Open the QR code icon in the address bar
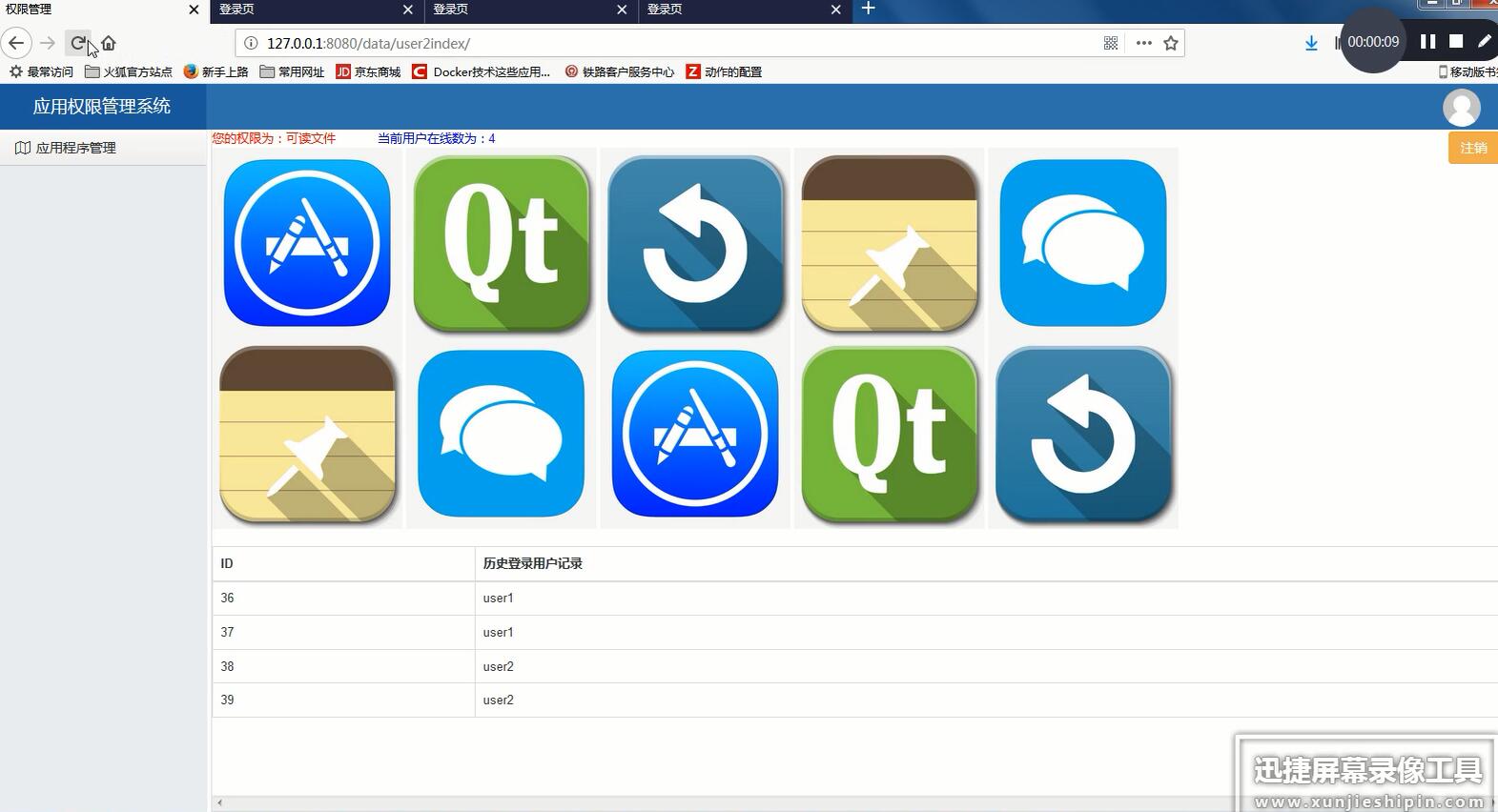Viewport: 1498px width, 812px height. point(1111,43)
